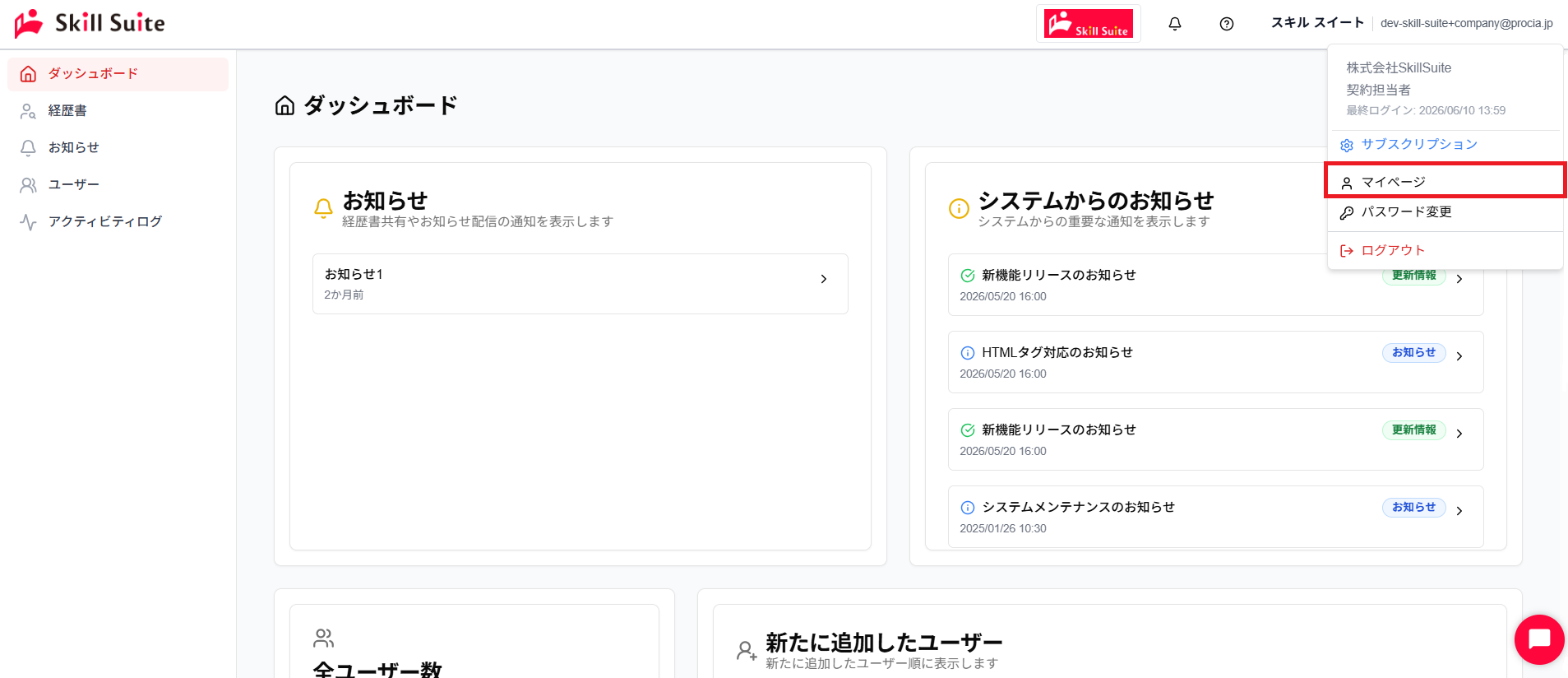Click the logout arrow icon

pos(1347,251)
